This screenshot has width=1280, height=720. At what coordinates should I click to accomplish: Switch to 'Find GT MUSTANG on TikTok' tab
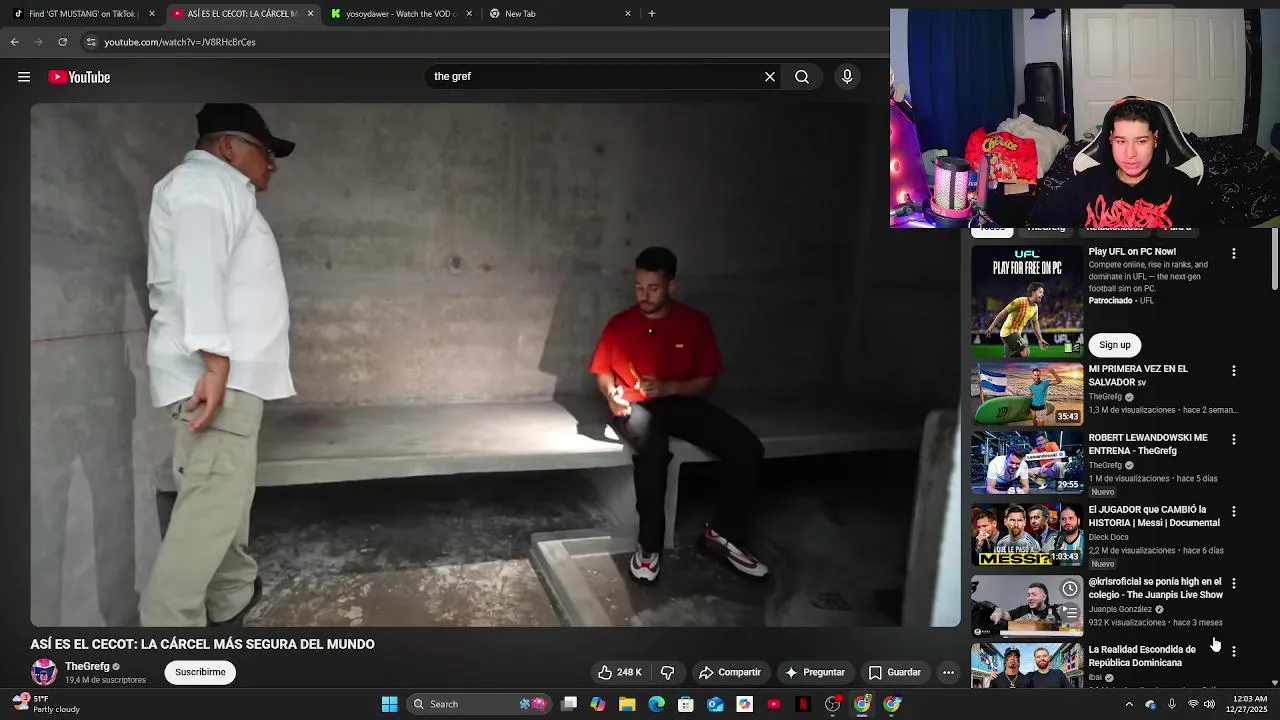82,14
